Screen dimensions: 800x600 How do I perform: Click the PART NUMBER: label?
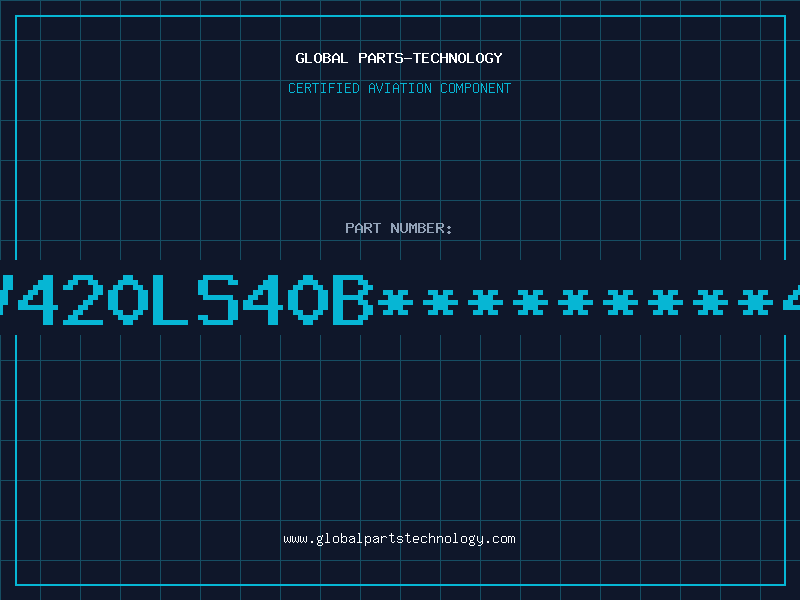pos(399,228)
